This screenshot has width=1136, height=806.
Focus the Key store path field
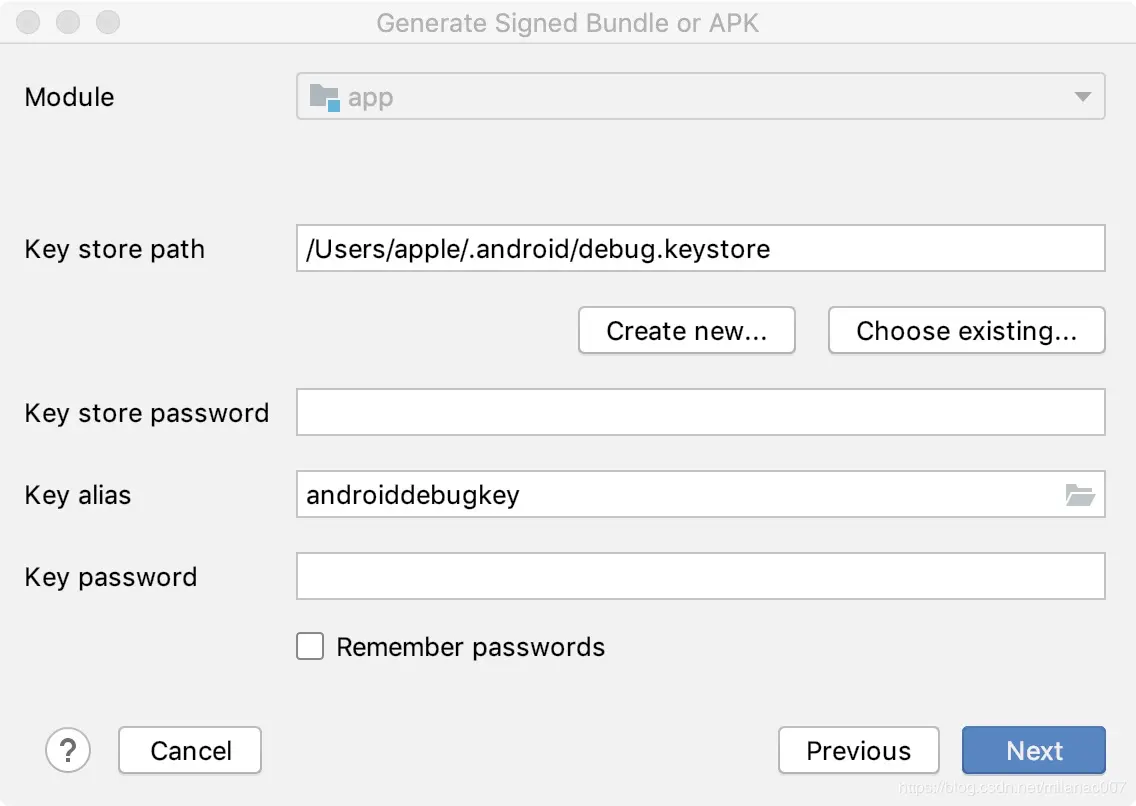coord(700,249)
